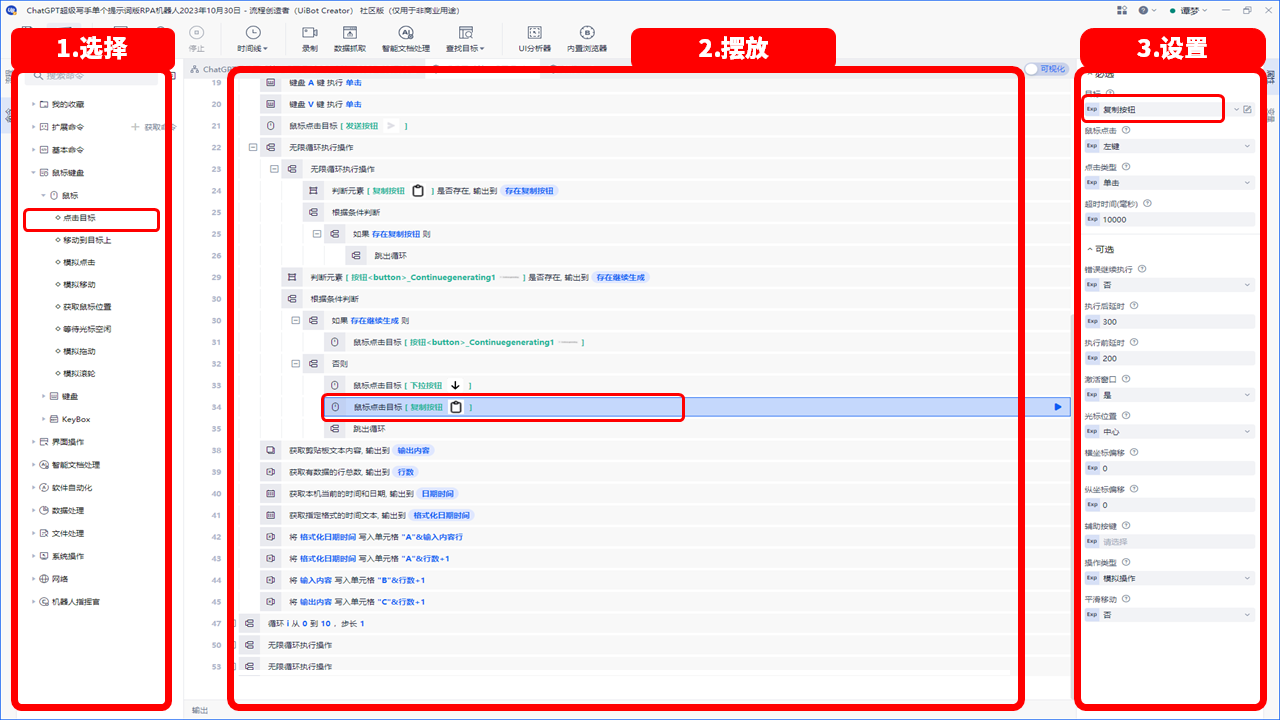
Task: Click the 查找目标 find target icon
Action: click(465, 33)
